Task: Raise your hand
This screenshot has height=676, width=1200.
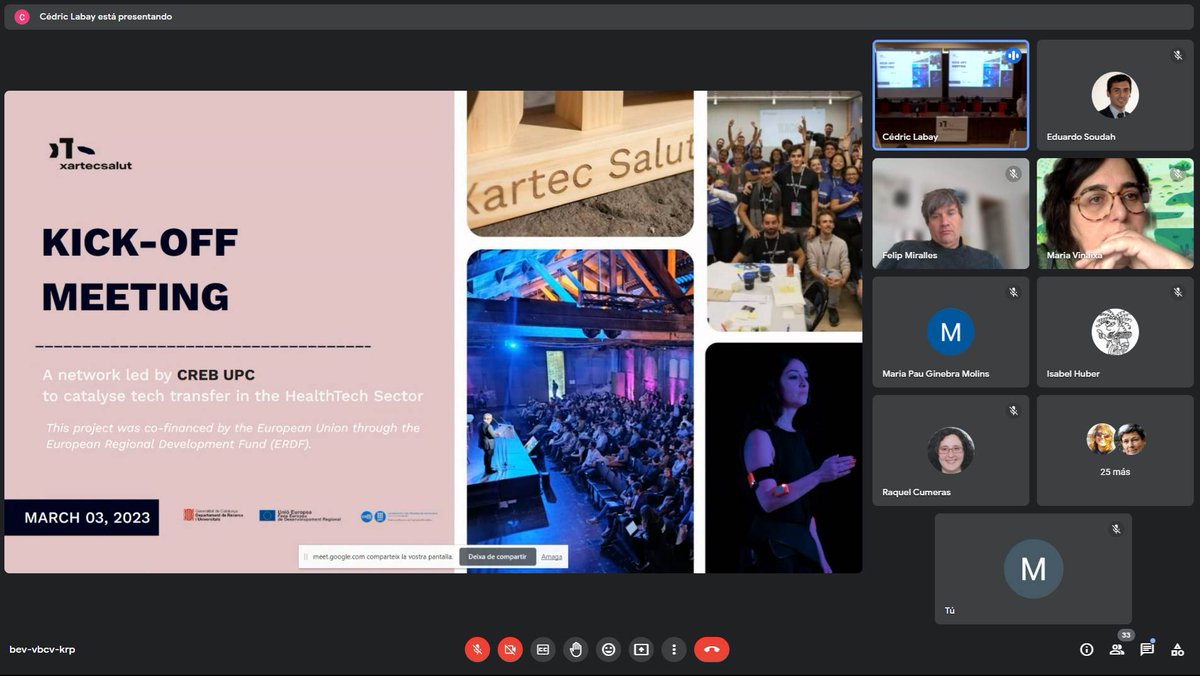Action: 576,649
